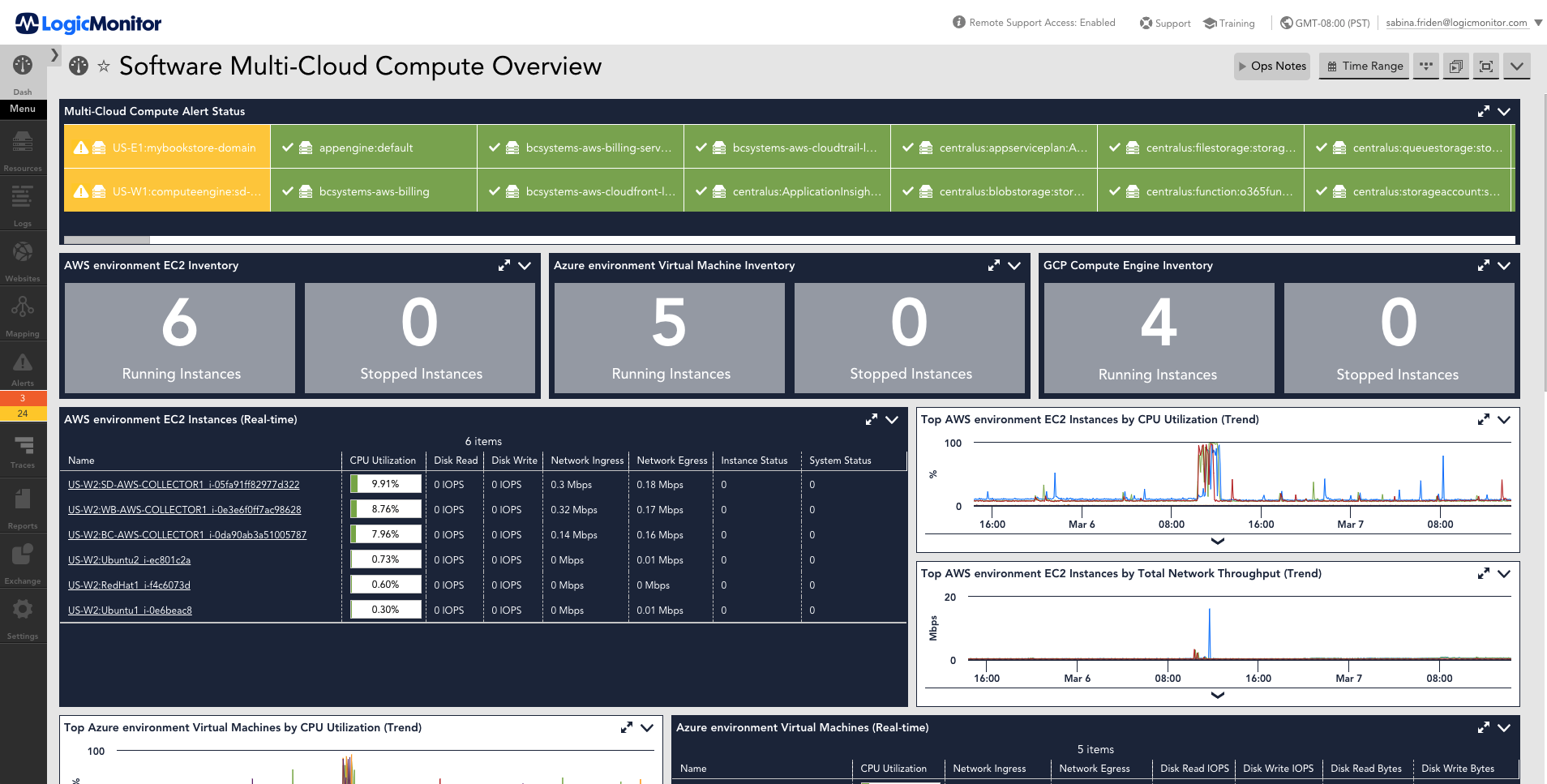Expand the left navigation sidebar arrow
Screen dimensions: 1547x784
click(x=54, y=55)
